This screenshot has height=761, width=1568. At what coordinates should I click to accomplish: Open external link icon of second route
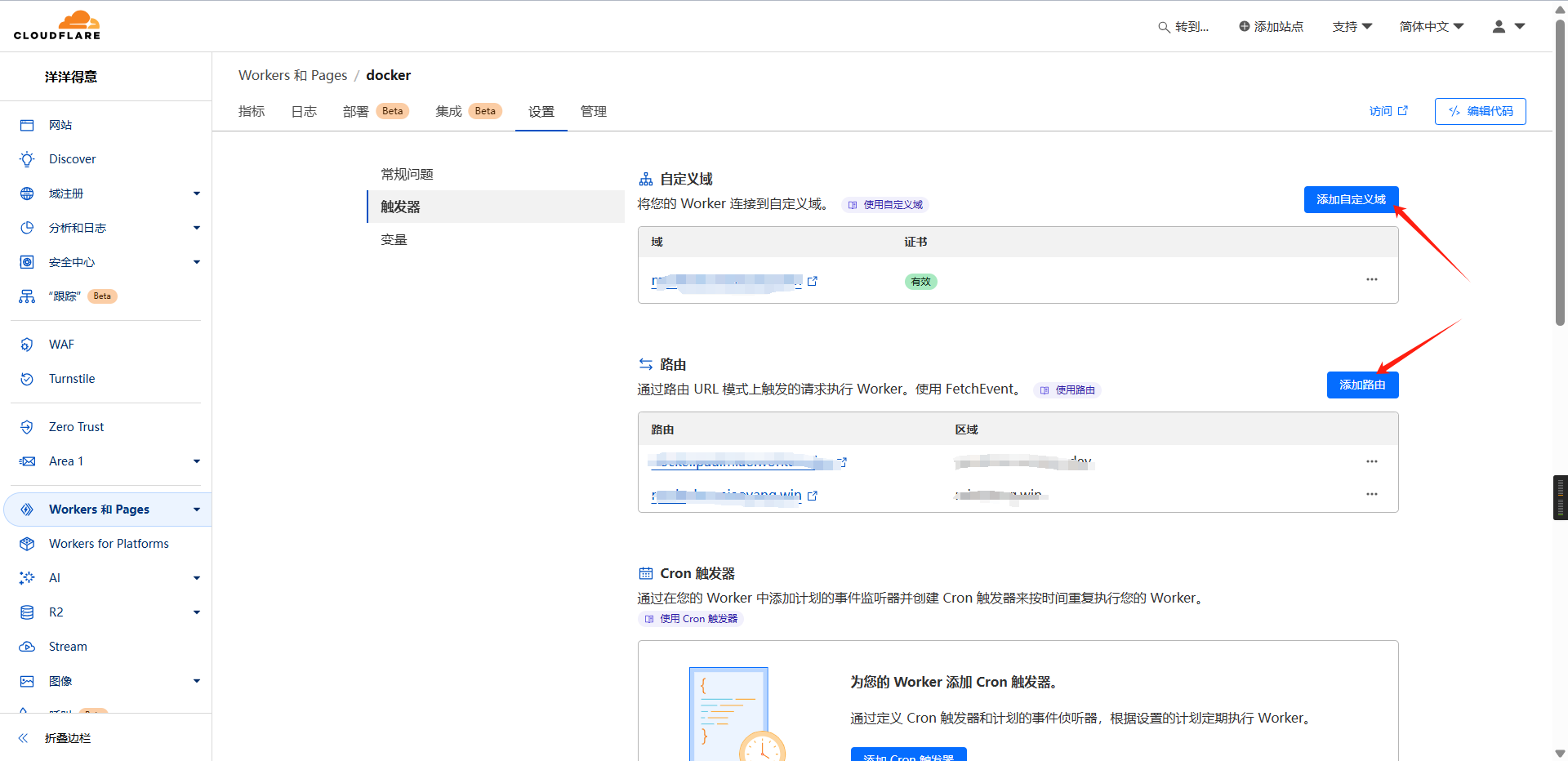click(x=813, y=496)
